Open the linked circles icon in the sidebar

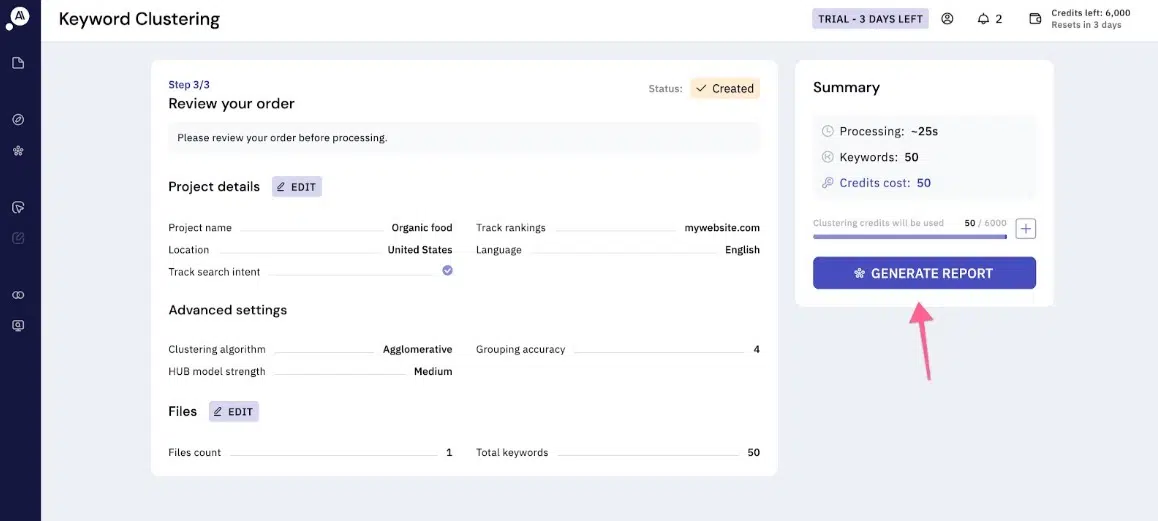(18, 295)
